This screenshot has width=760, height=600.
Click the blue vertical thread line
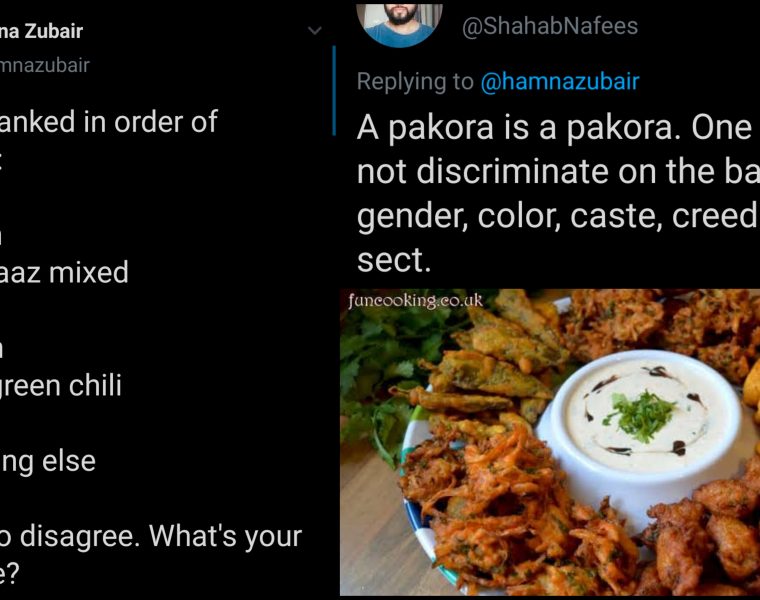[x=334, y=90]
